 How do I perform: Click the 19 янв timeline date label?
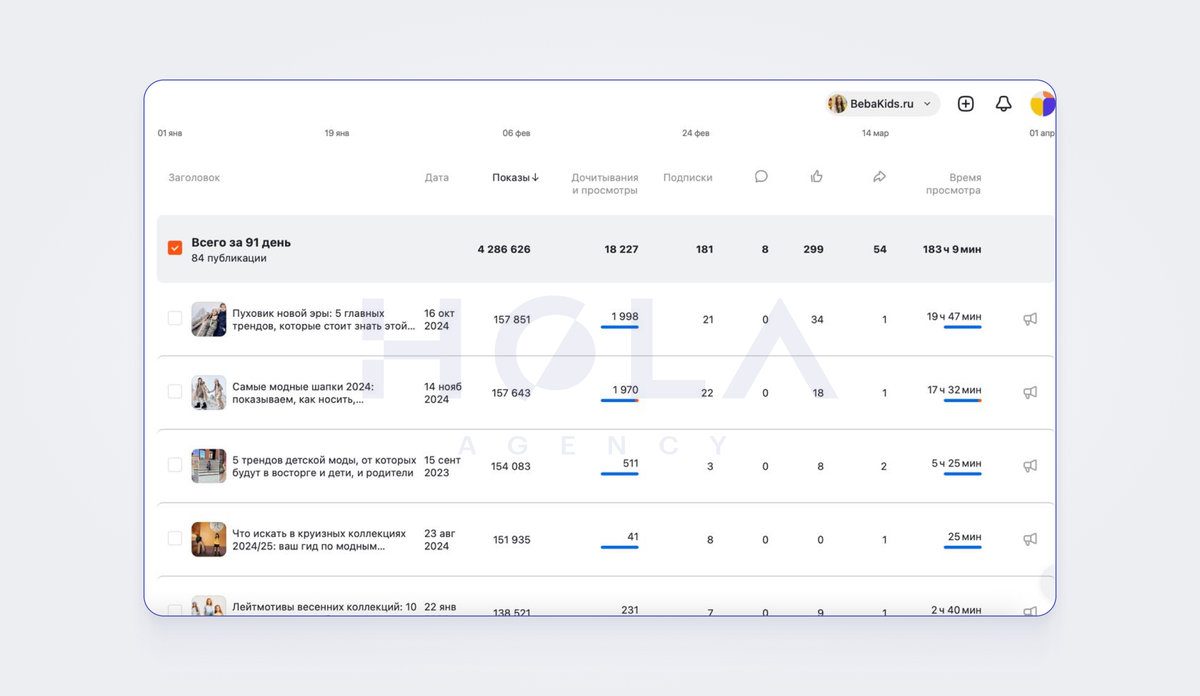tap(337, 133)
